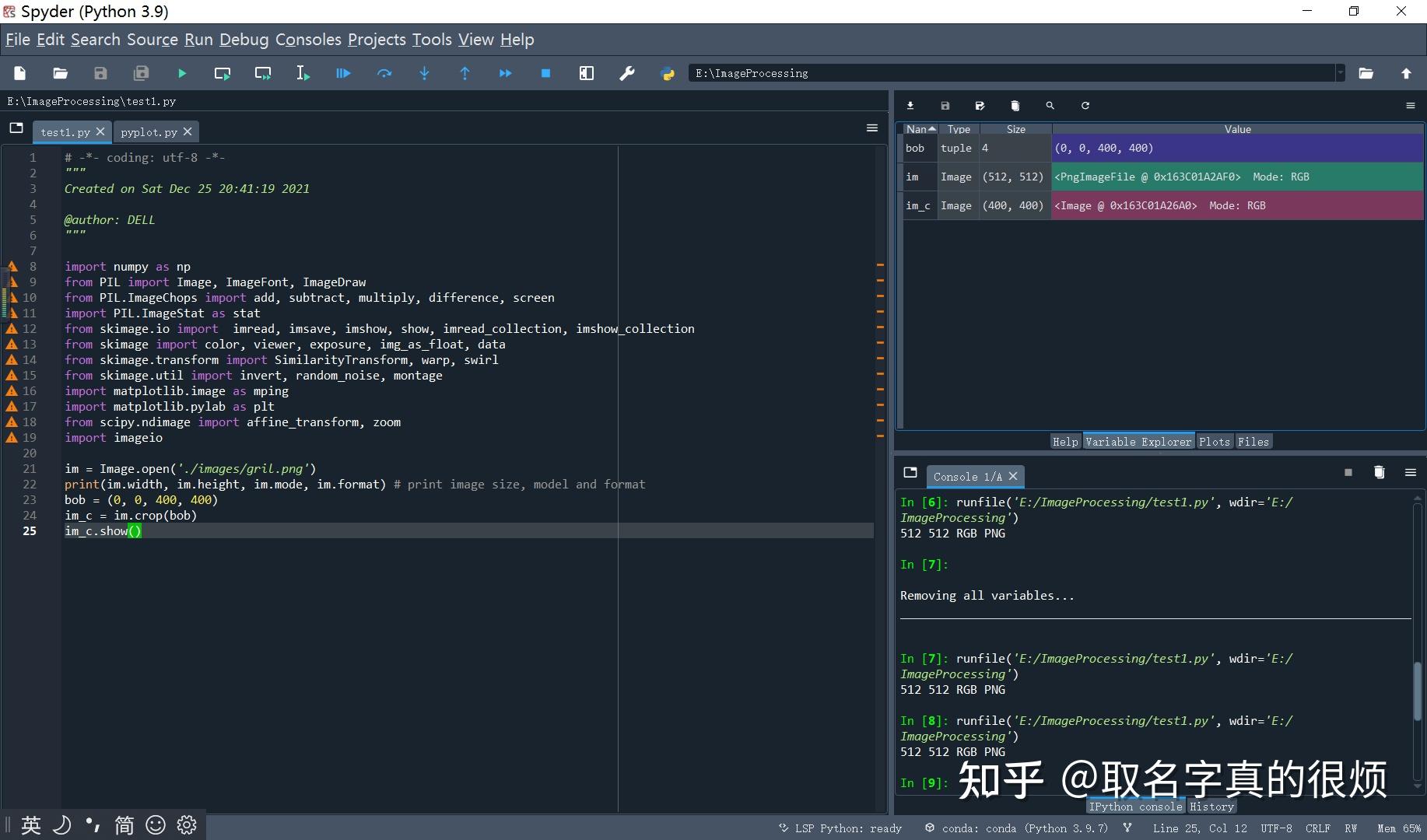Switch to History tab
The image size is (1427, 840).
[x=1211, y=807]
